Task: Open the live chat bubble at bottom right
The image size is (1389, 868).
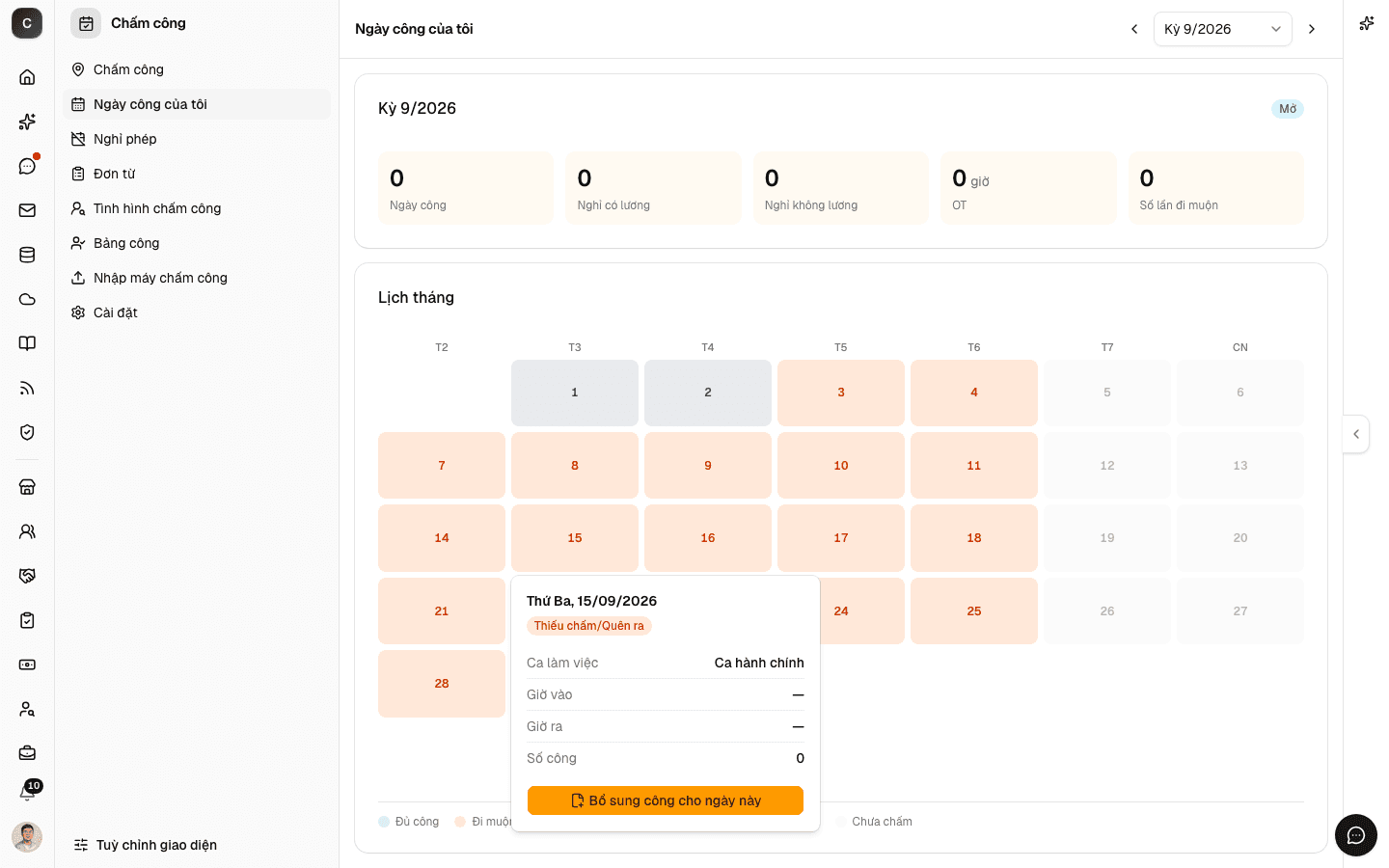Action: [1356, 835]
